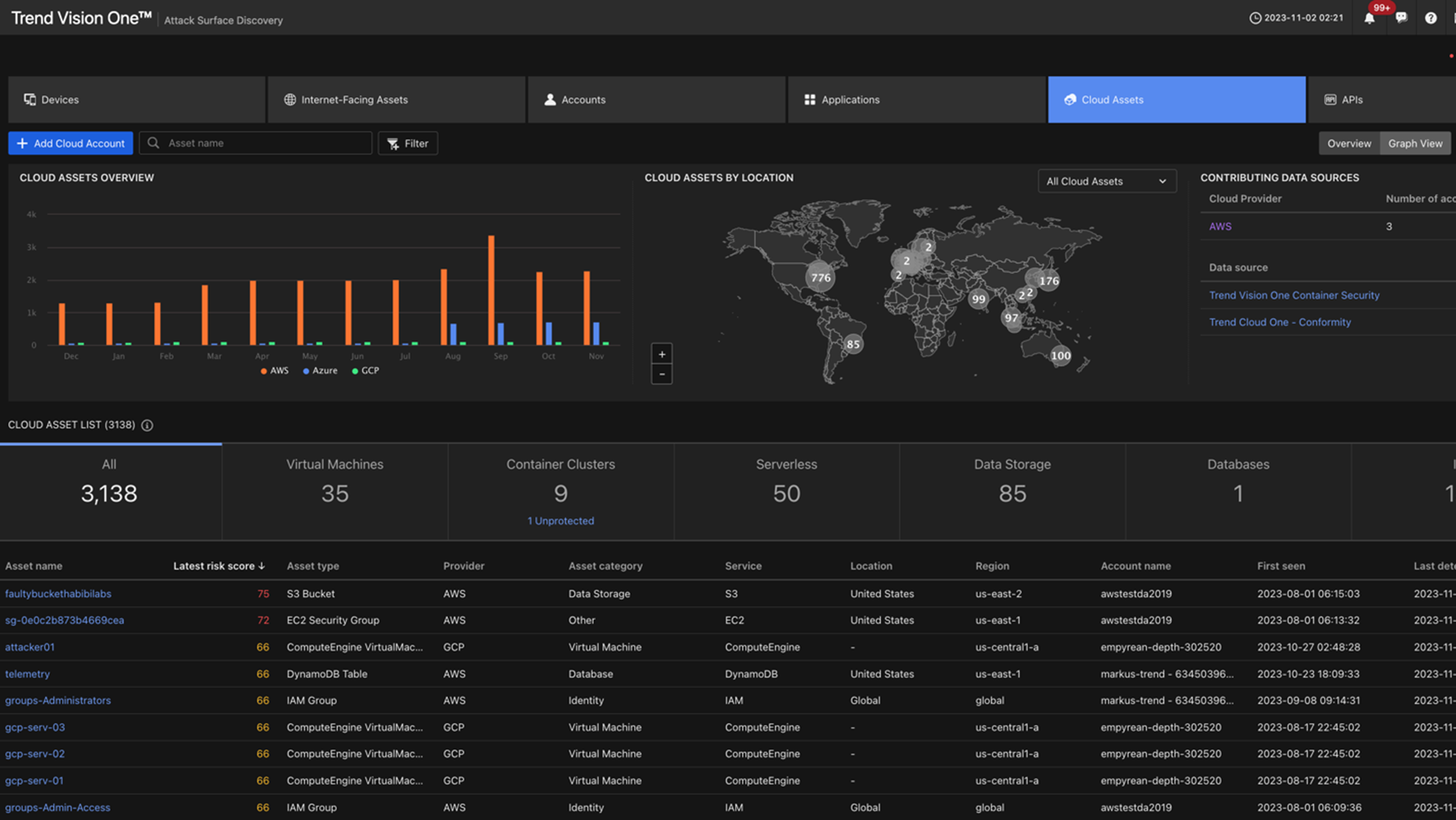Zoom out on the location map
Image resolution: width=1456 pixels, height=820 pixels.
tap(661, 374)
